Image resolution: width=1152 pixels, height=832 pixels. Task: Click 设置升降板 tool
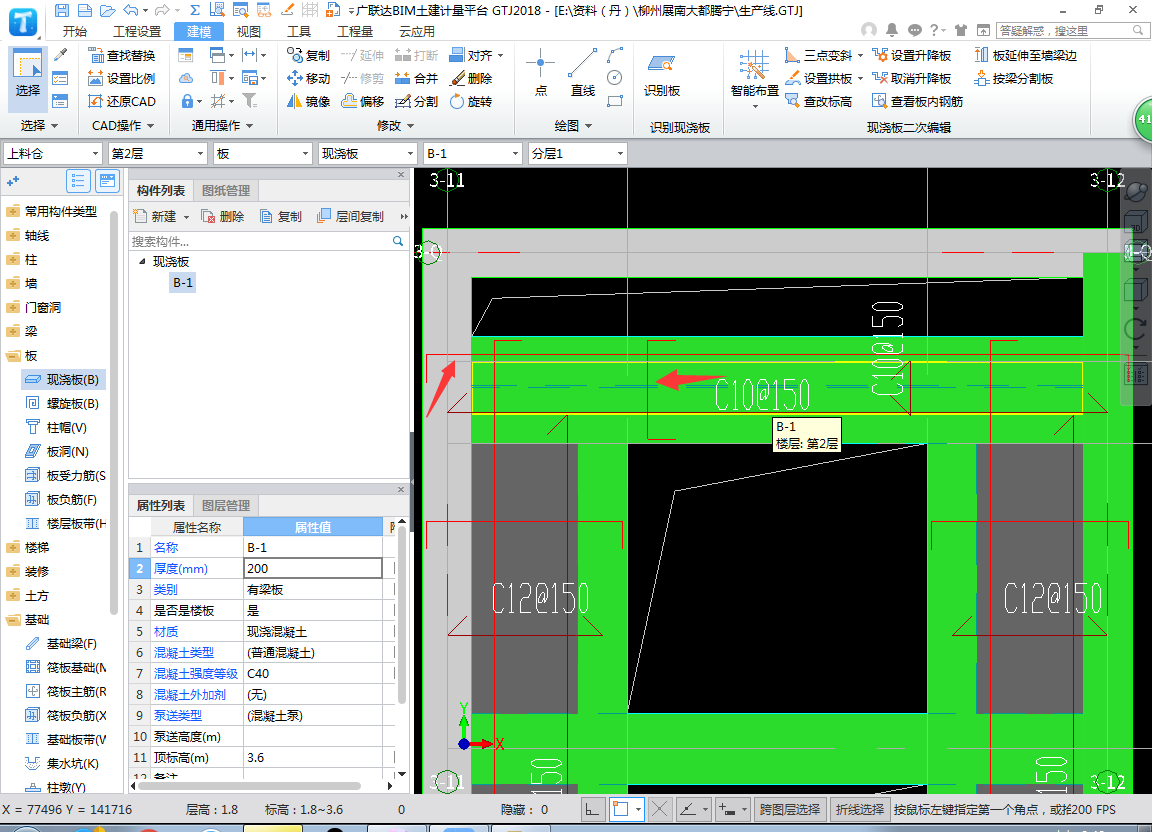(x=912, y=56)
